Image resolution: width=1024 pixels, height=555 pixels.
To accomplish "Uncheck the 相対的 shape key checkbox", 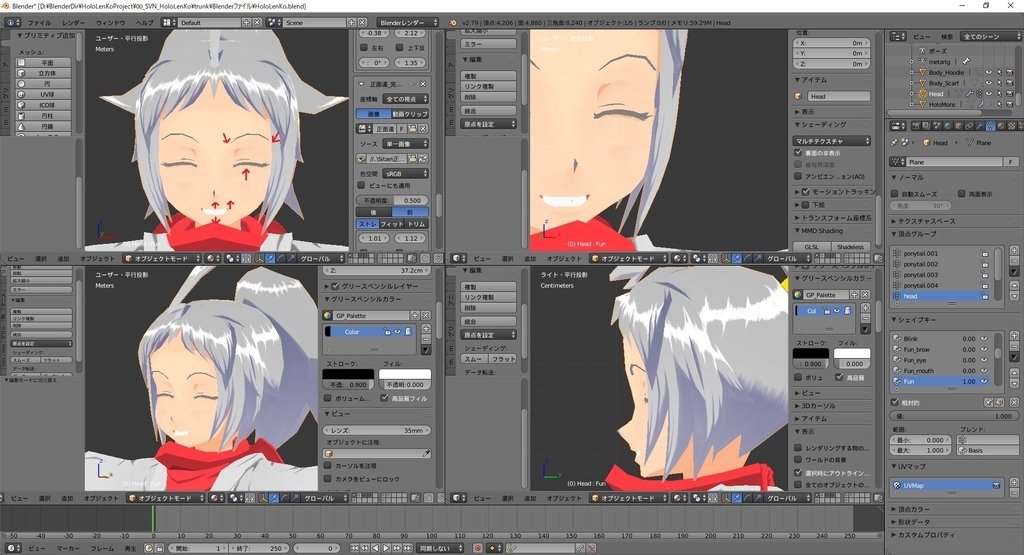I will pyautogui.click(x=895, y=403).
